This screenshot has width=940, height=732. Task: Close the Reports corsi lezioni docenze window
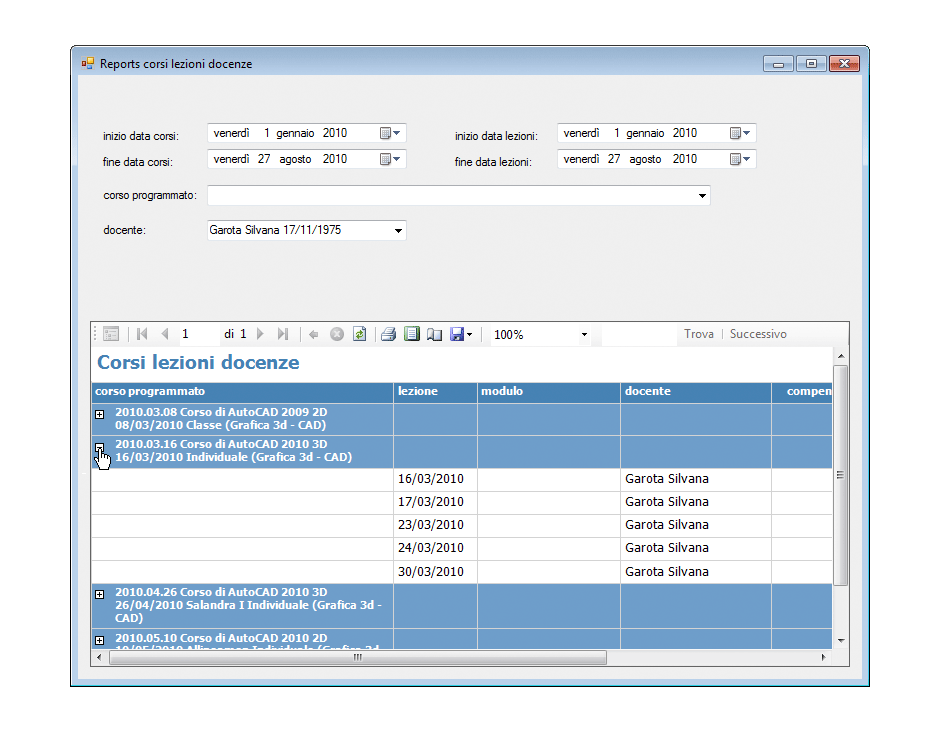[x=844, y=64]
